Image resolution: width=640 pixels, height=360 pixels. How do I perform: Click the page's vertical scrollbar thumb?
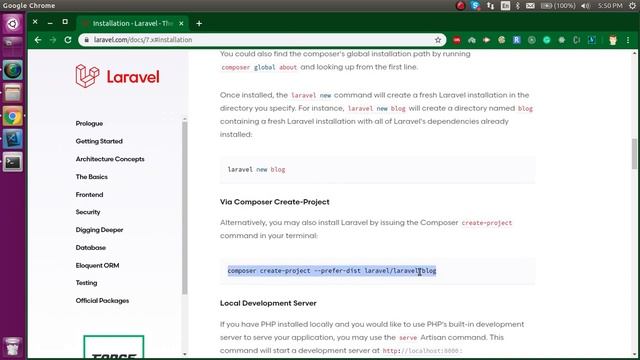pos(634,154)
